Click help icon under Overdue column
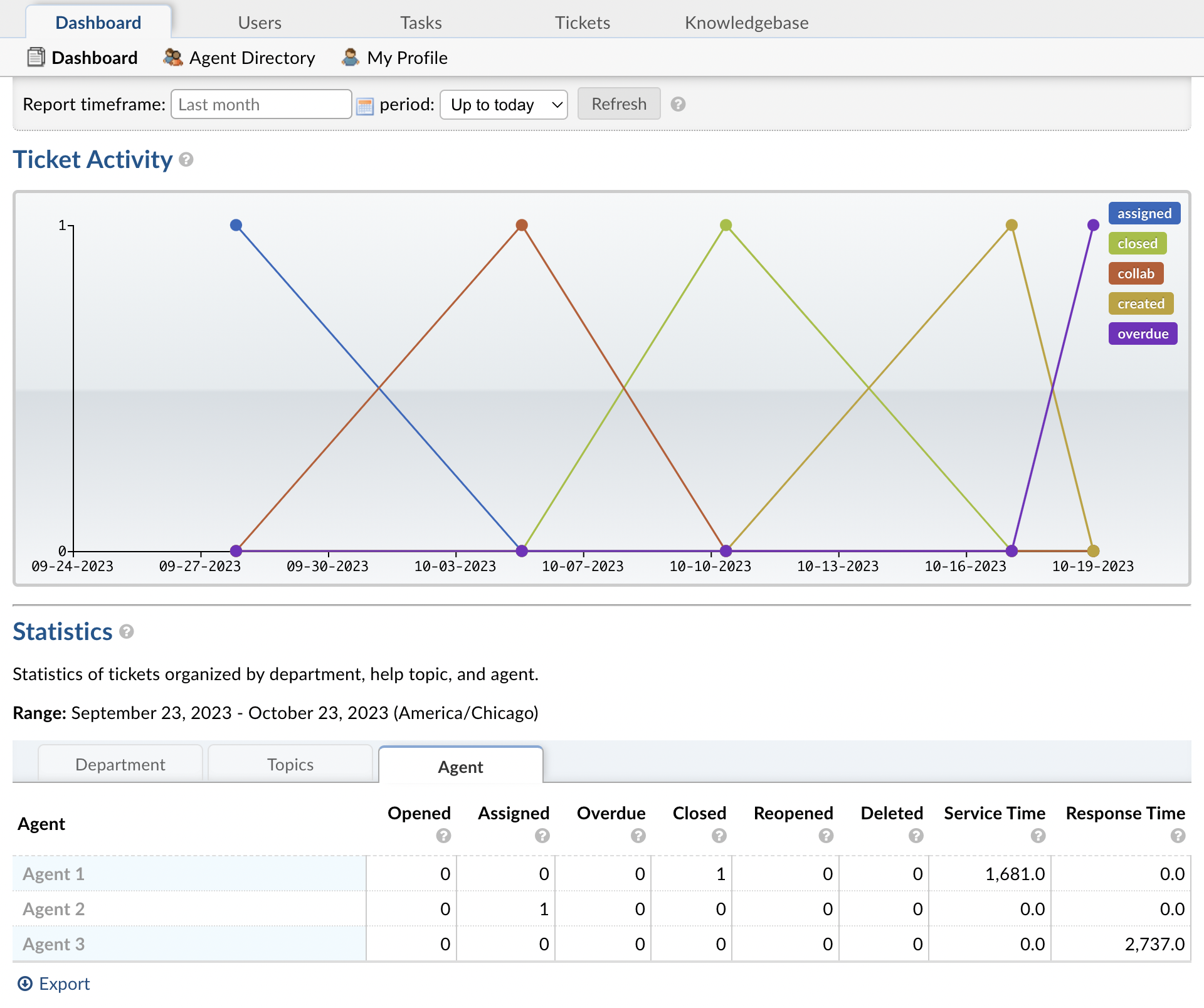 tap(638, 836)
